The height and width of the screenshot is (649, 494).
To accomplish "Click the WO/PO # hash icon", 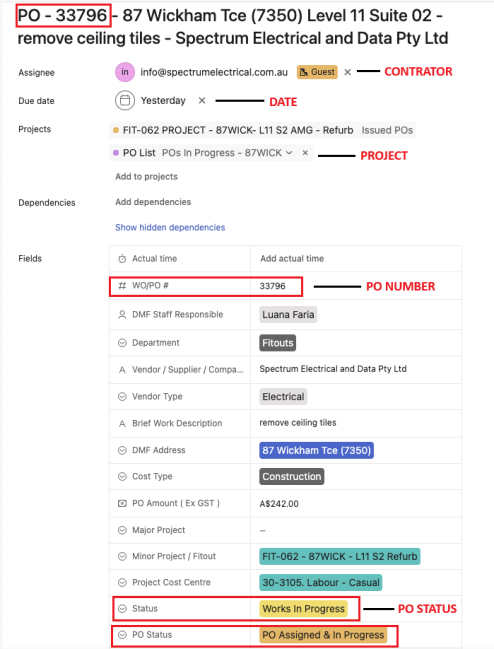I will 122,286.
